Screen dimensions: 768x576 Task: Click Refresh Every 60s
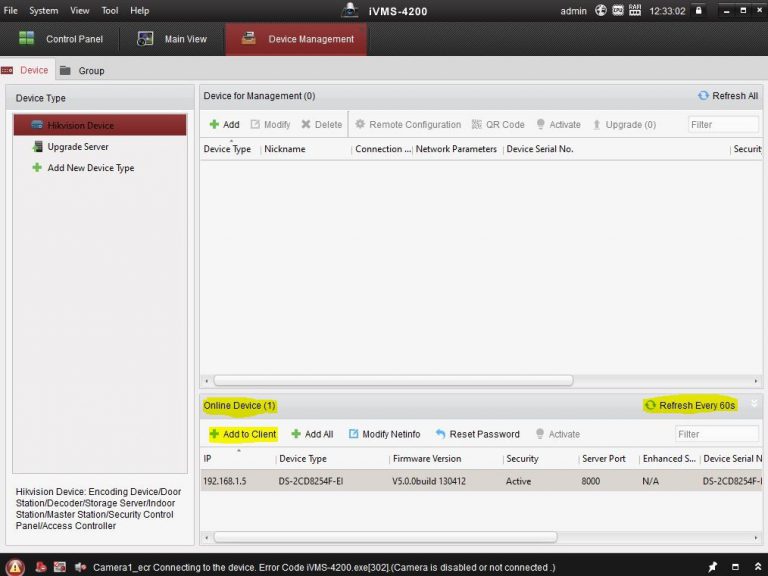(690, 405)
